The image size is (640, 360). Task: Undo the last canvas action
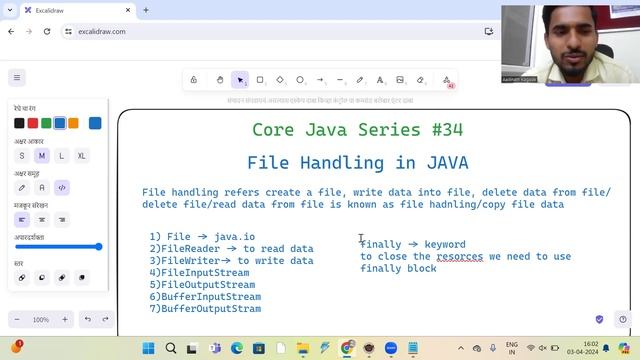pyautogui.click(x=88, y=319)
